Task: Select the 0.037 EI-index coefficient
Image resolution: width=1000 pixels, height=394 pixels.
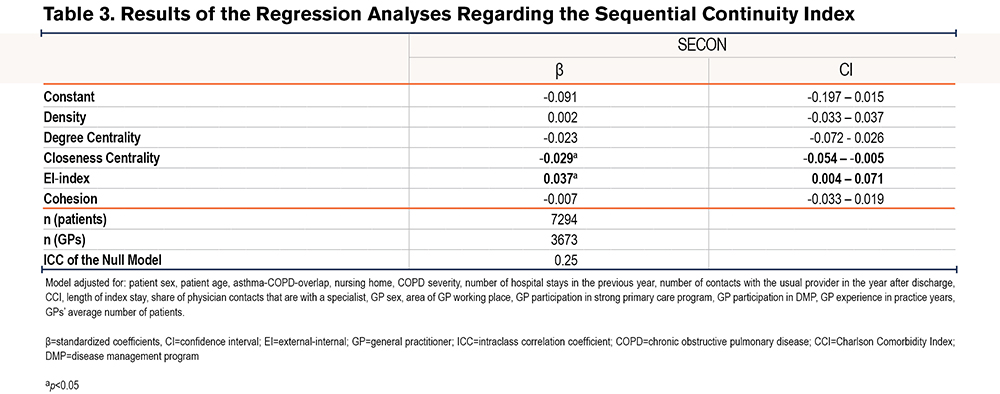Action: coord(561,179)
